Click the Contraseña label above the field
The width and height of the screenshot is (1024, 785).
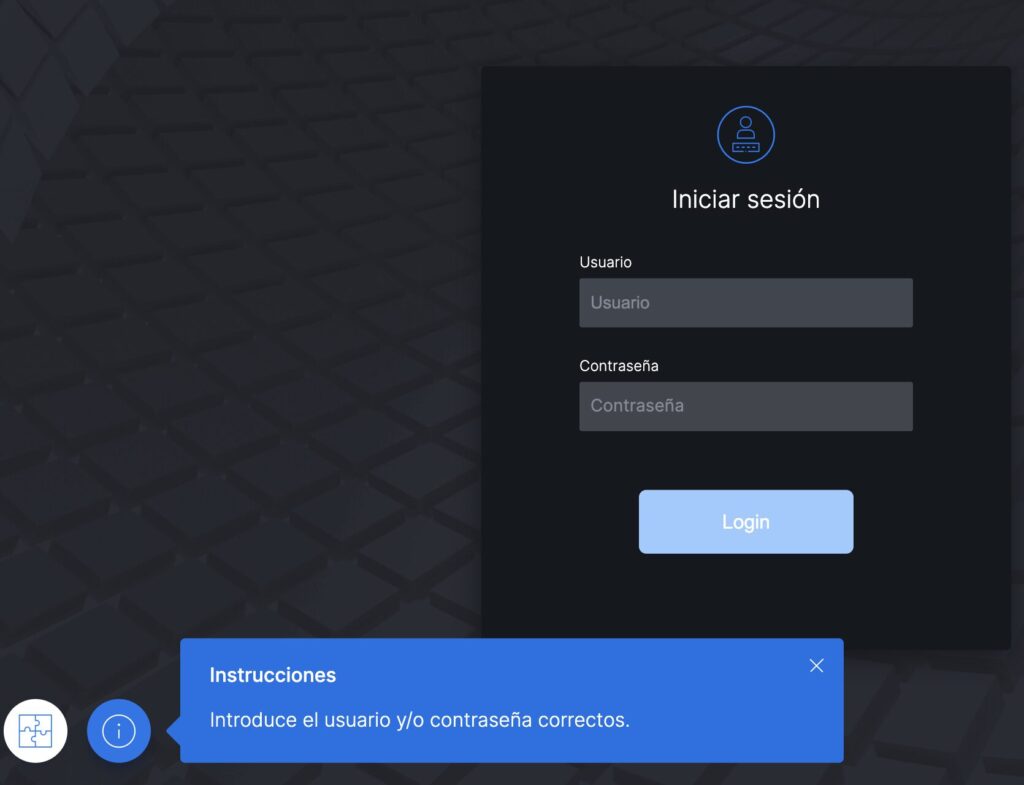(x=618, y=366)
